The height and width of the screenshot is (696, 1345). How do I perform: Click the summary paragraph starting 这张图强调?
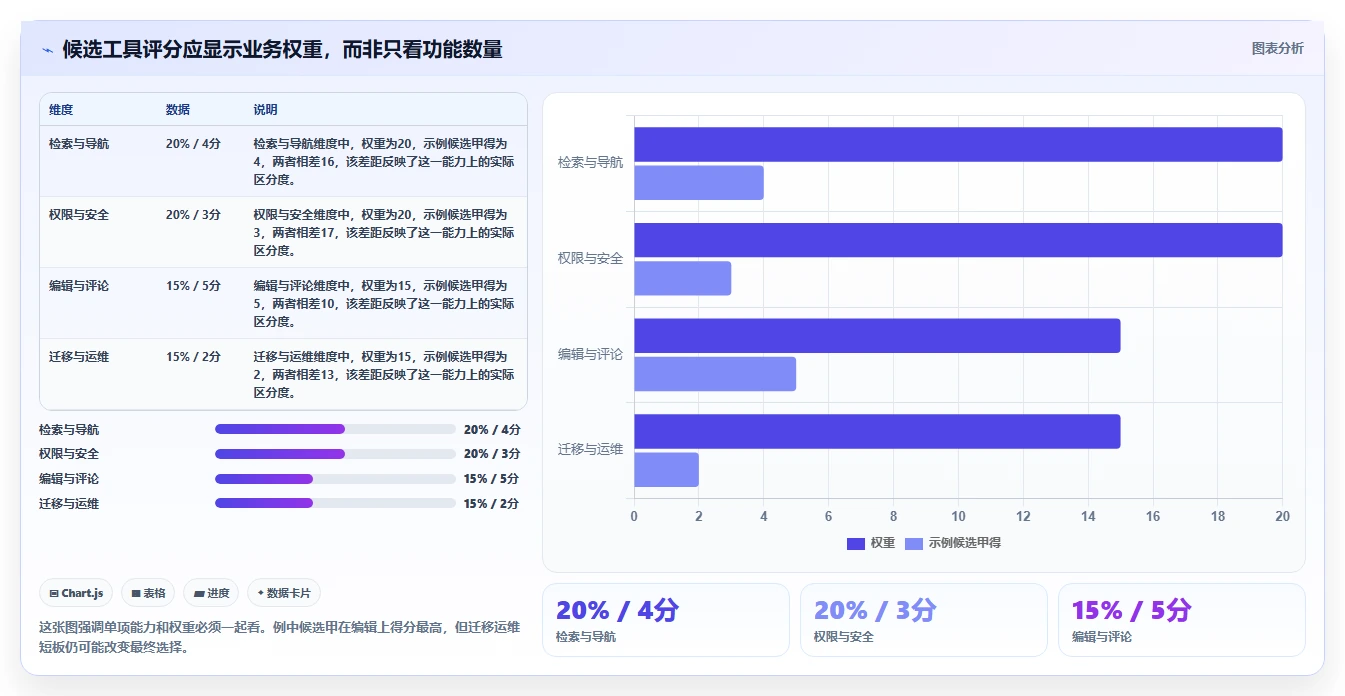point(280,637)
